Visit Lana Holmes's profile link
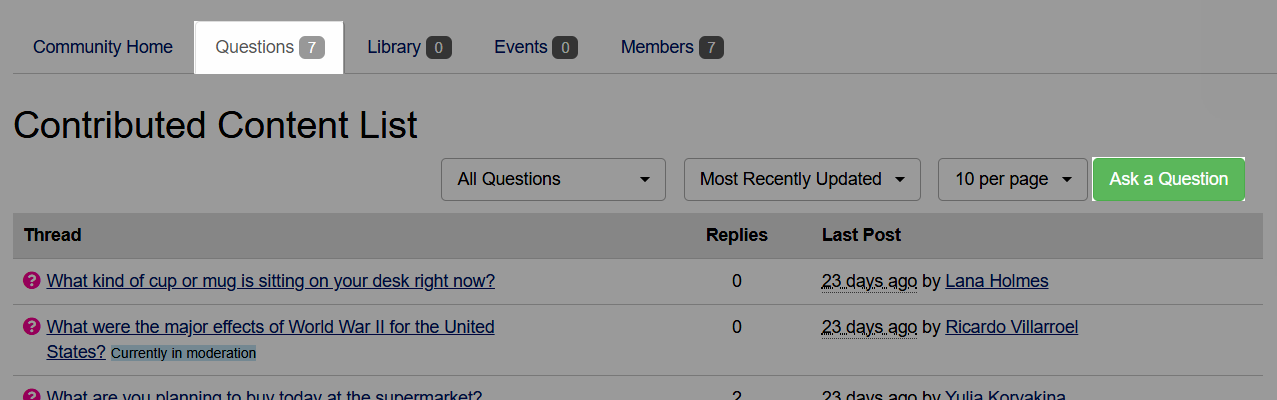1277x400 pixels. point(997,282)
